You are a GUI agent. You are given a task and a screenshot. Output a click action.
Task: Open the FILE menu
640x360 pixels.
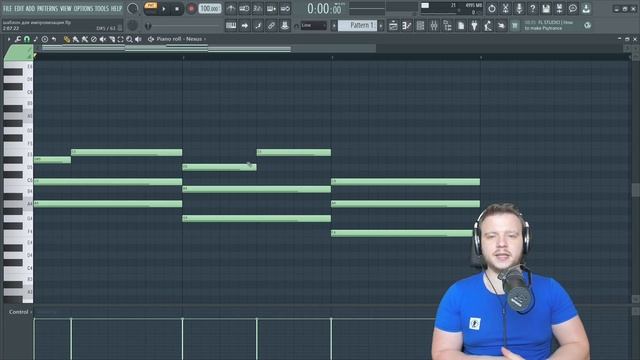click(x=7, y=8)
